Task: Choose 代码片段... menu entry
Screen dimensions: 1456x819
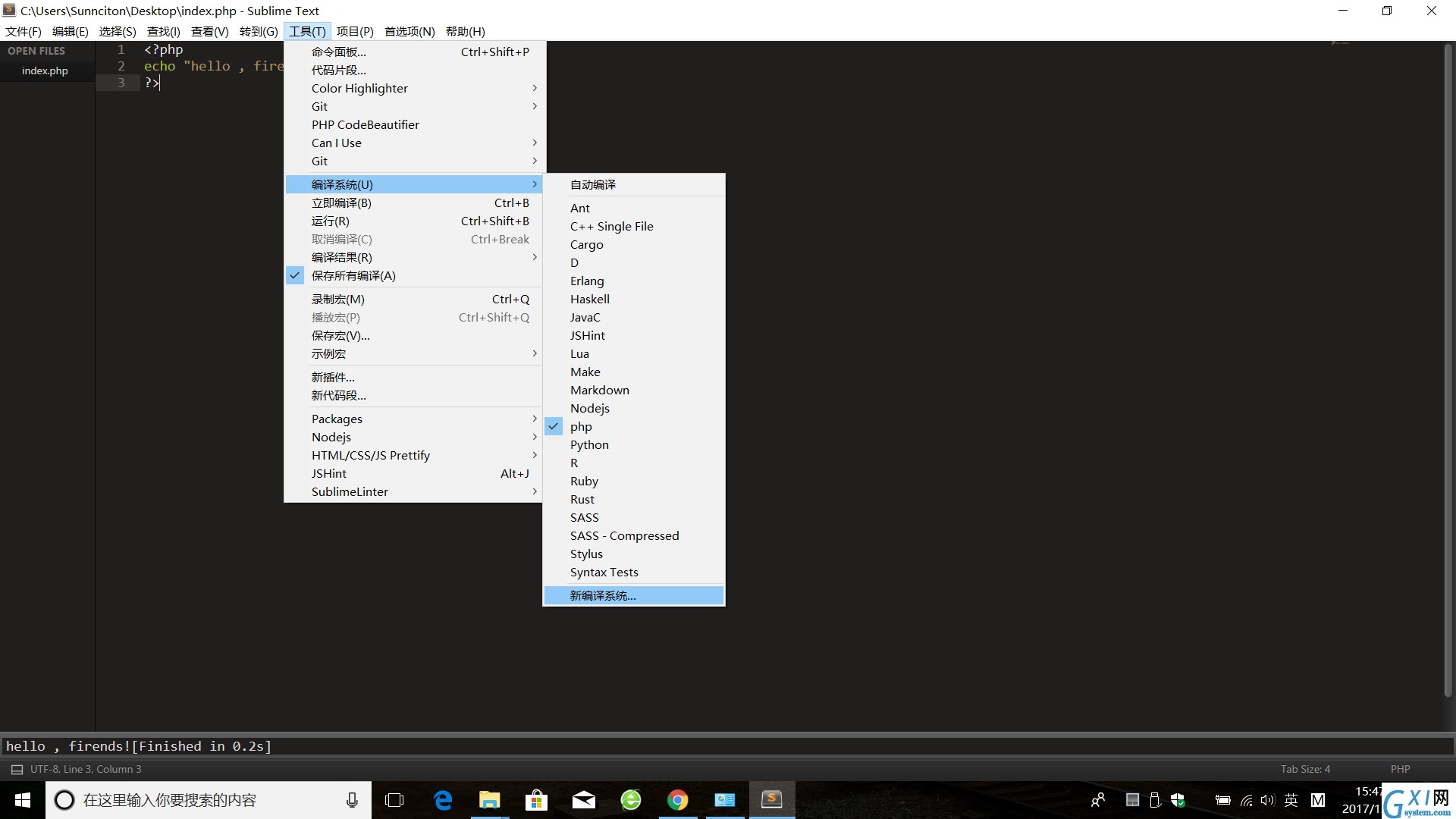Action: pos(414,70)
